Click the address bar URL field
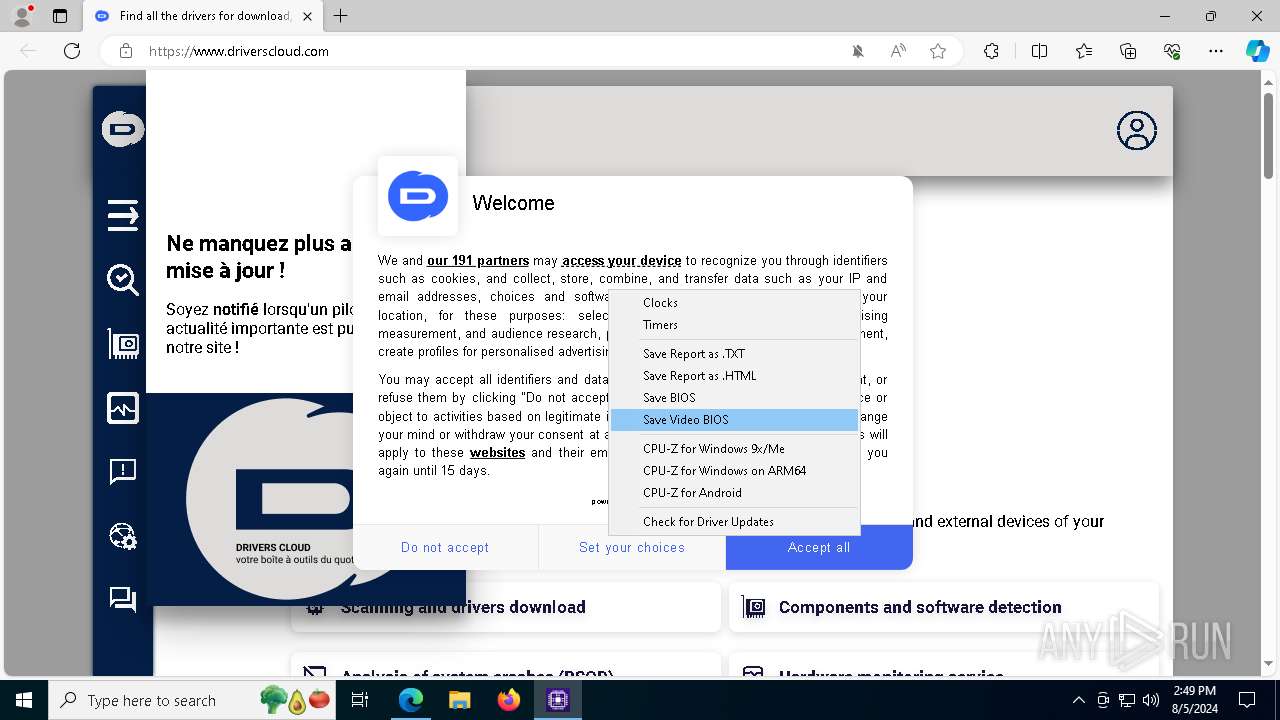Screen dimensions: 1280x720 click(x=490, y=51)
